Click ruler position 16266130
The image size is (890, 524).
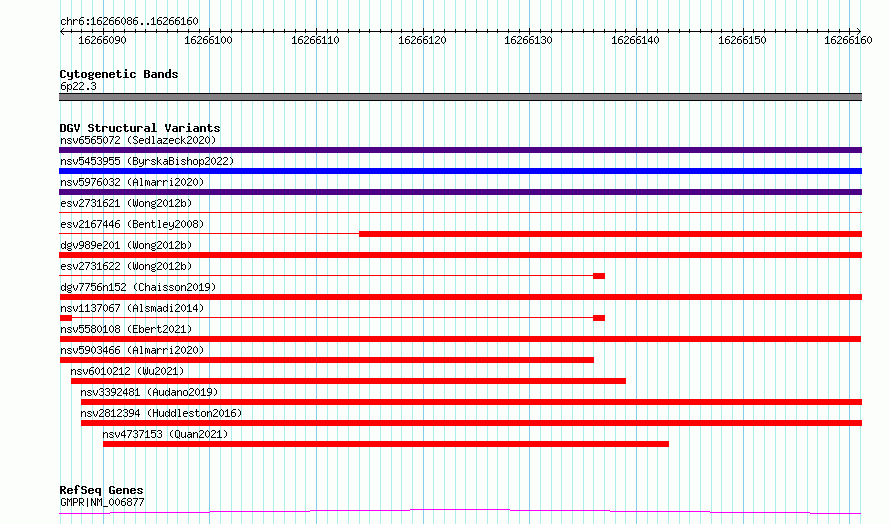coord(528,40)
